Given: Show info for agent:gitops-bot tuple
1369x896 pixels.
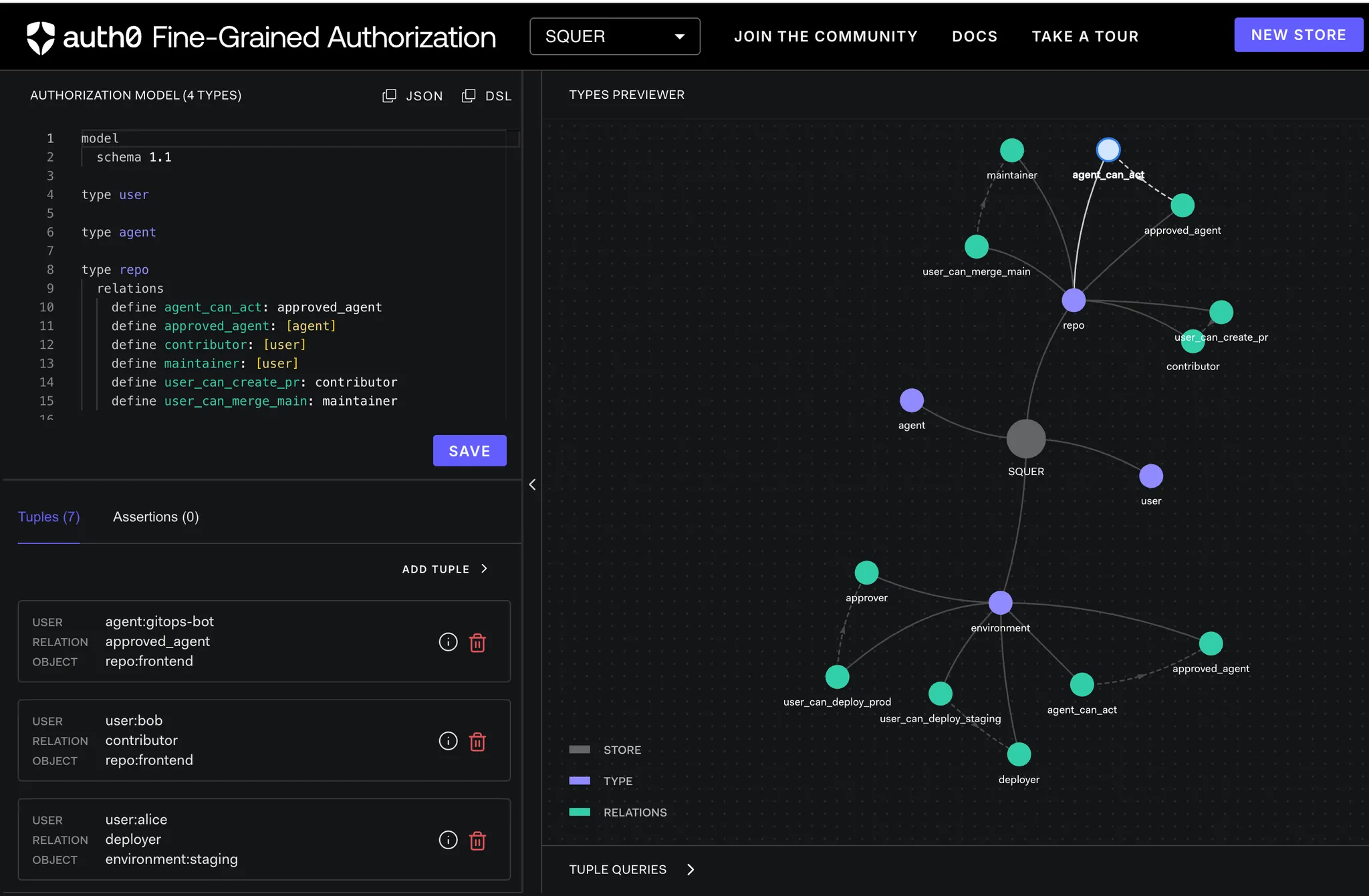Looking at the screenshot, I should pos(448,642).
